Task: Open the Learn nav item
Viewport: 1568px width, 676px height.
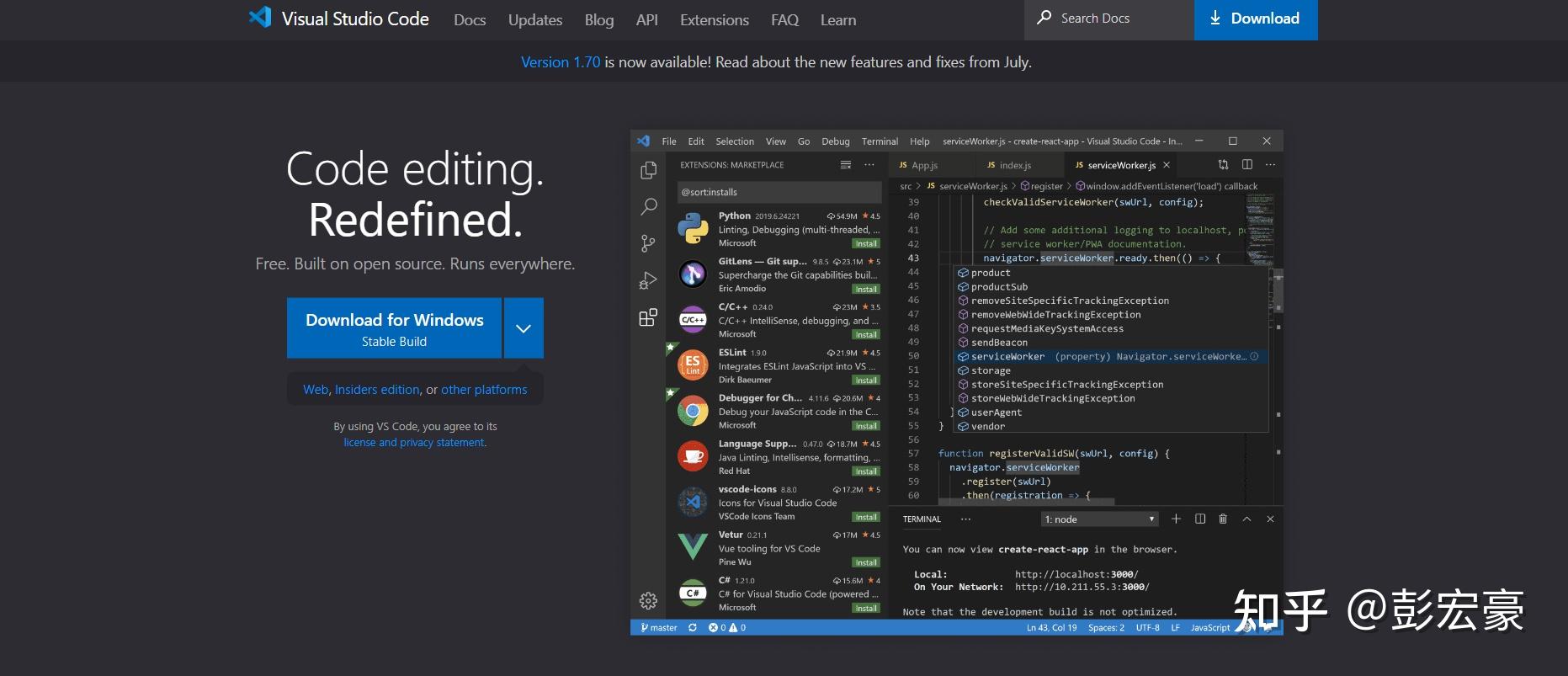Action: pyautogui.click(x=838, y=19)
